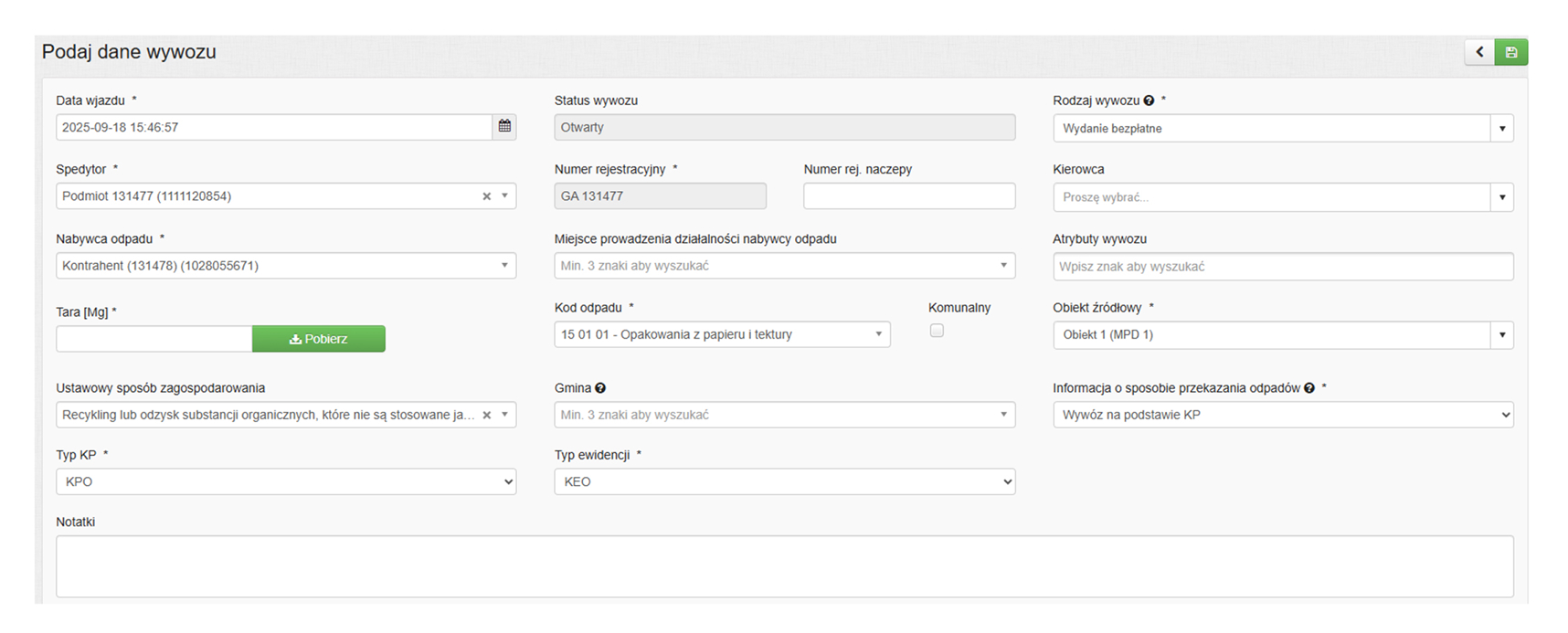Open the Typ KP select box

(285, 481)
